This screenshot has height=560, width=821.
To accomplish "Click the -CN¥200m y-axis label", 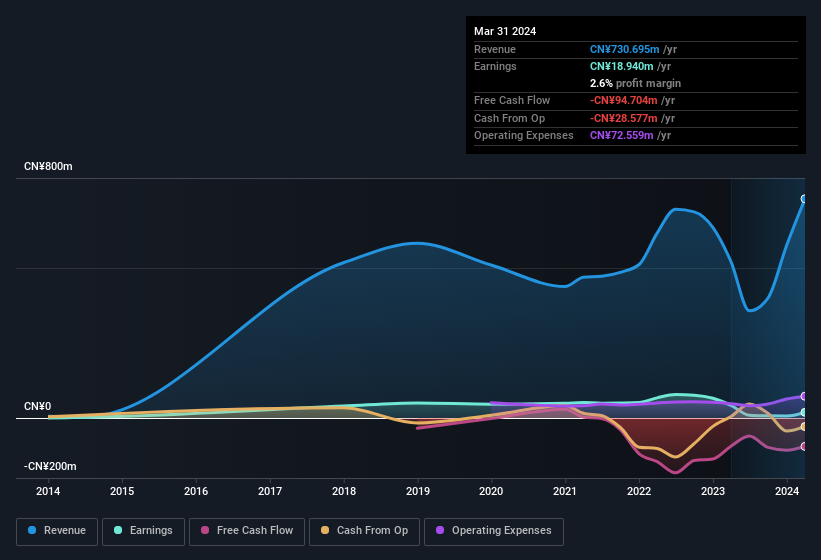I will (x=50, y=466).
